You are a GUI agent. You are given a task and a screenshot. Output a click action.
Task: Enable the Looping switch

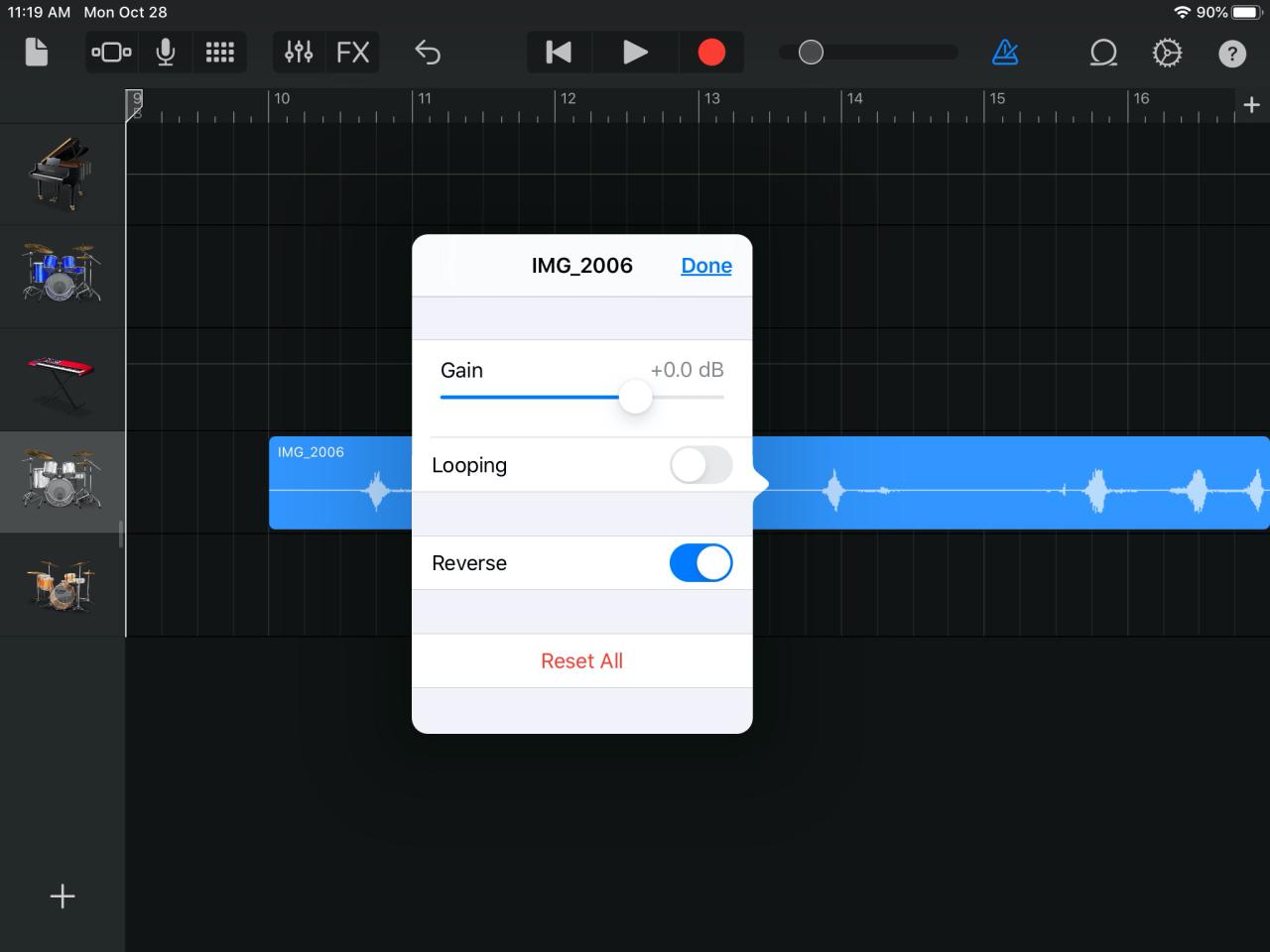(x=700, y=465)
